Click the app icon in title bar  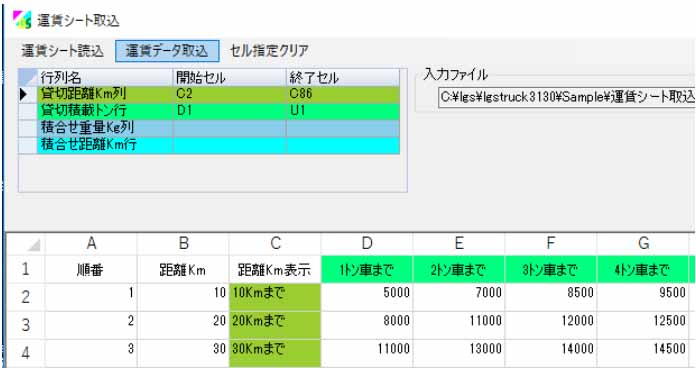pos(22,20)
